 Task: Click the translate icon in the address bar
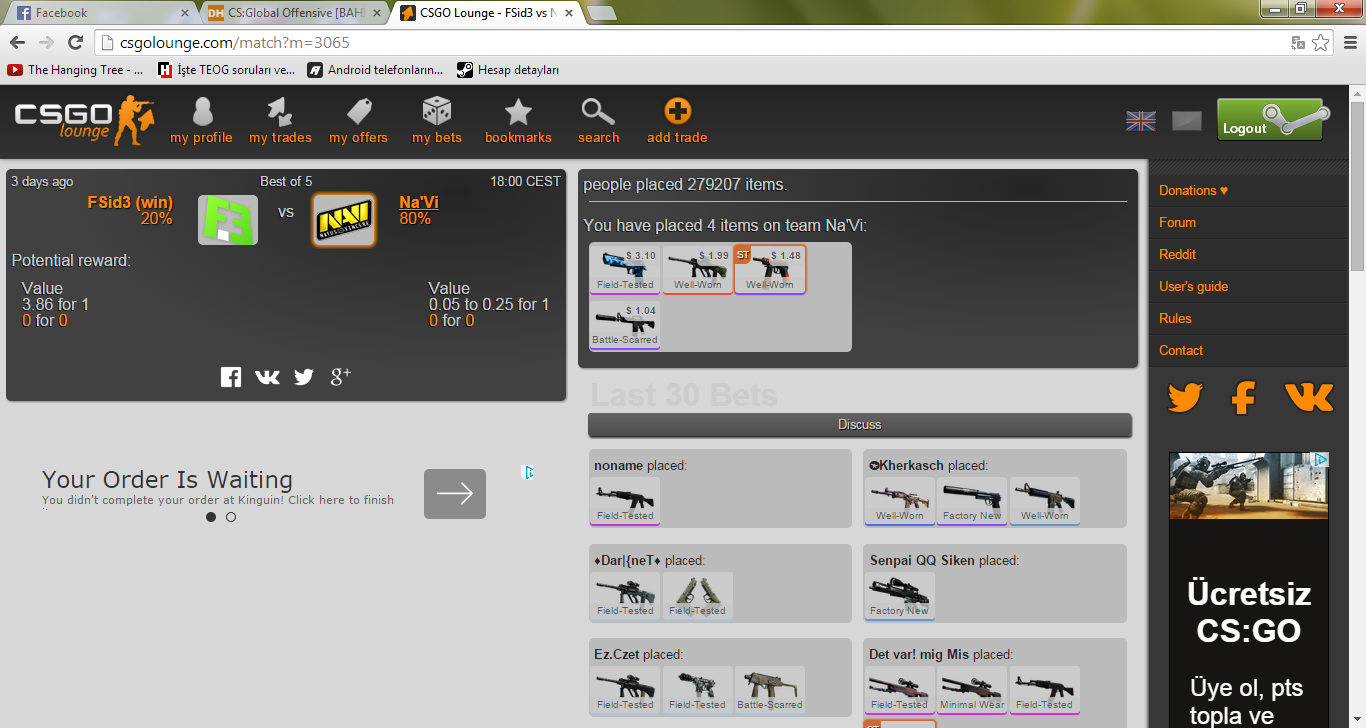(1298, 43)
